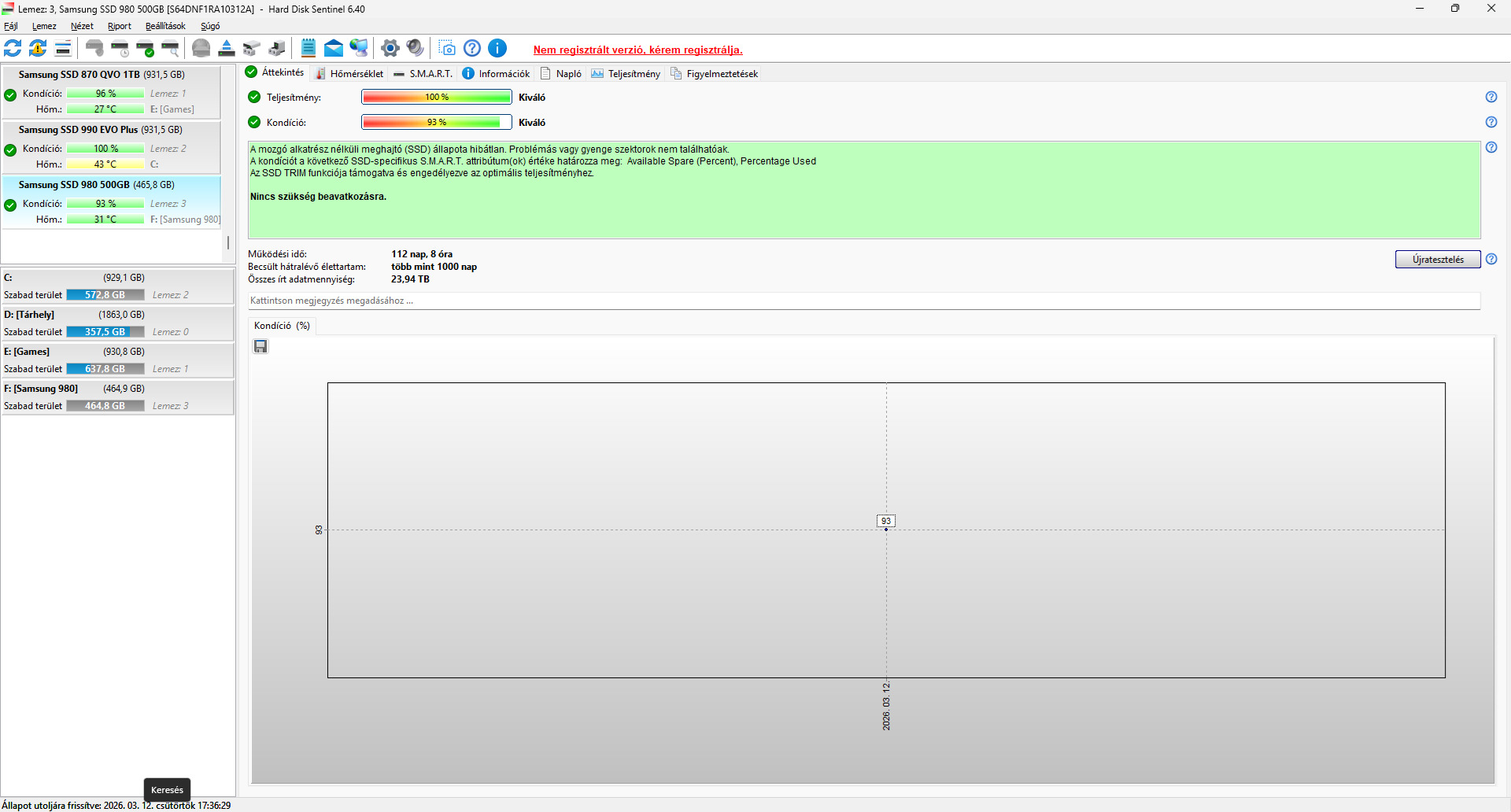Click the 43 °C temperature bar of 990 EVO
This screenshot has width=1511, height=812.
point(105,164)
